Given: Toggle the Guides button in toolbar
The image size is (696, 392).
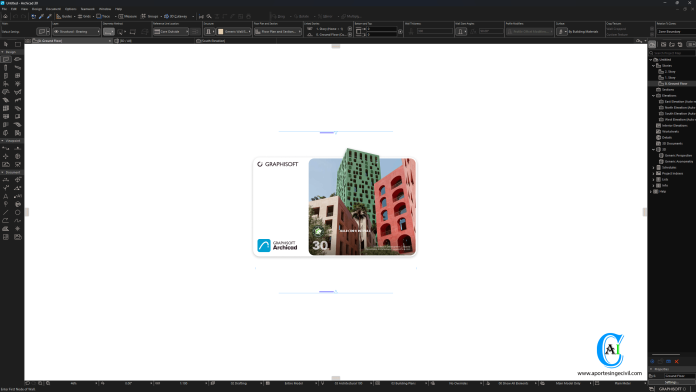Looking at the screenshot, I should pyautogui.click(x=64, y=16).
